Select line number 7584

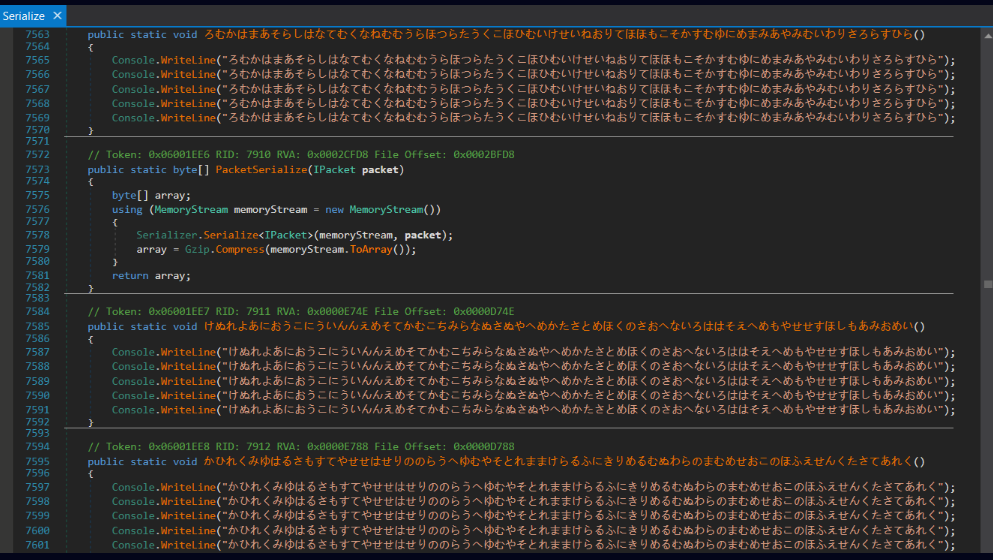(37, 312)
